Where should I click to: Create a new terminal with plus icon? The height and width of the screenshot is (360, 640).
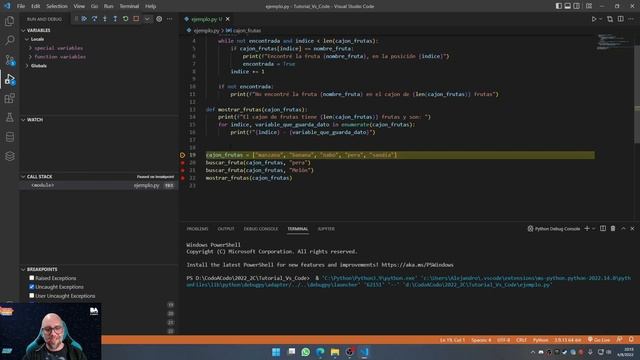pos(587,229)
